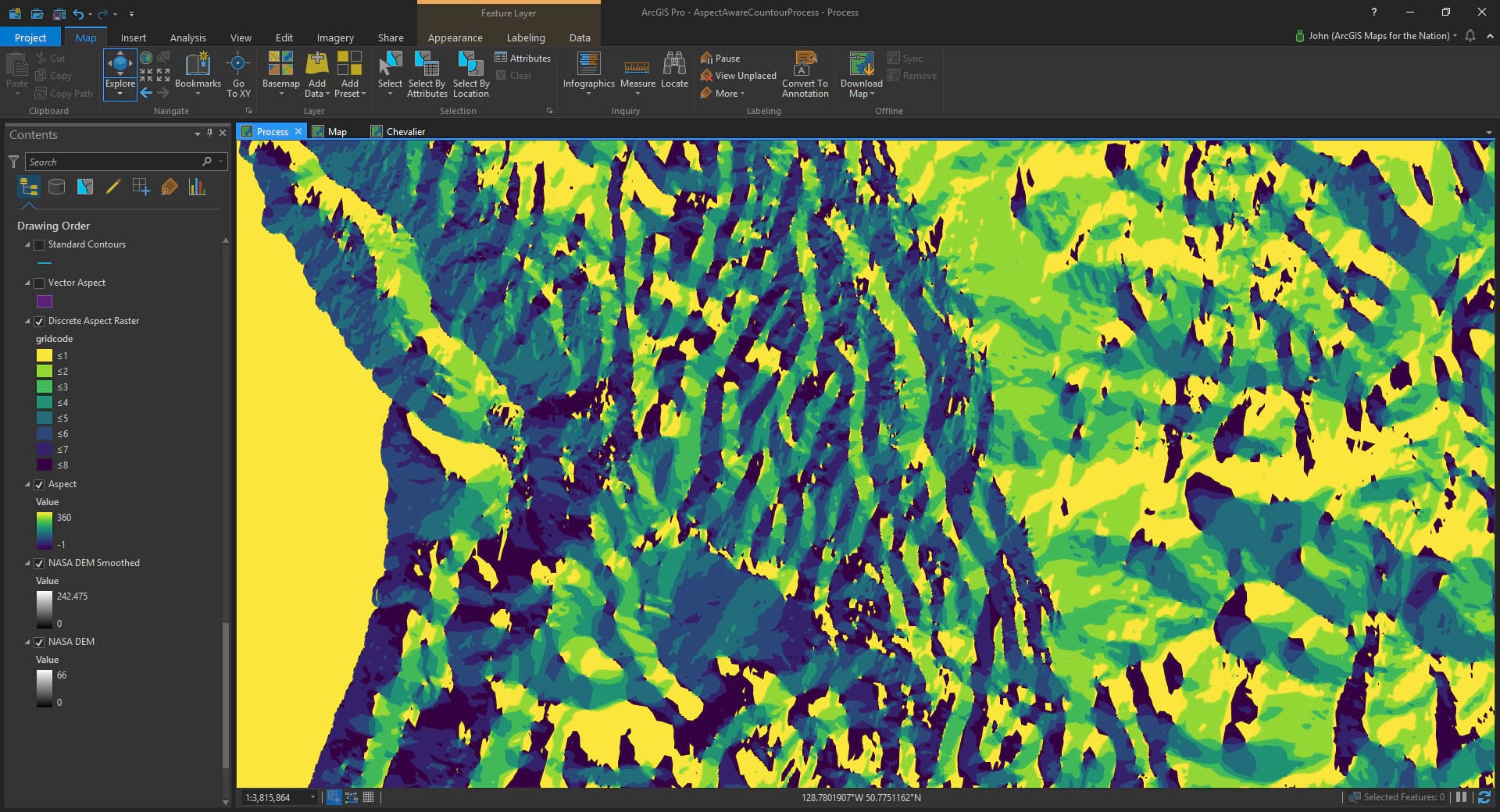Click the Go To XY icon
1500x812 pixels.
tap(238, 64)
